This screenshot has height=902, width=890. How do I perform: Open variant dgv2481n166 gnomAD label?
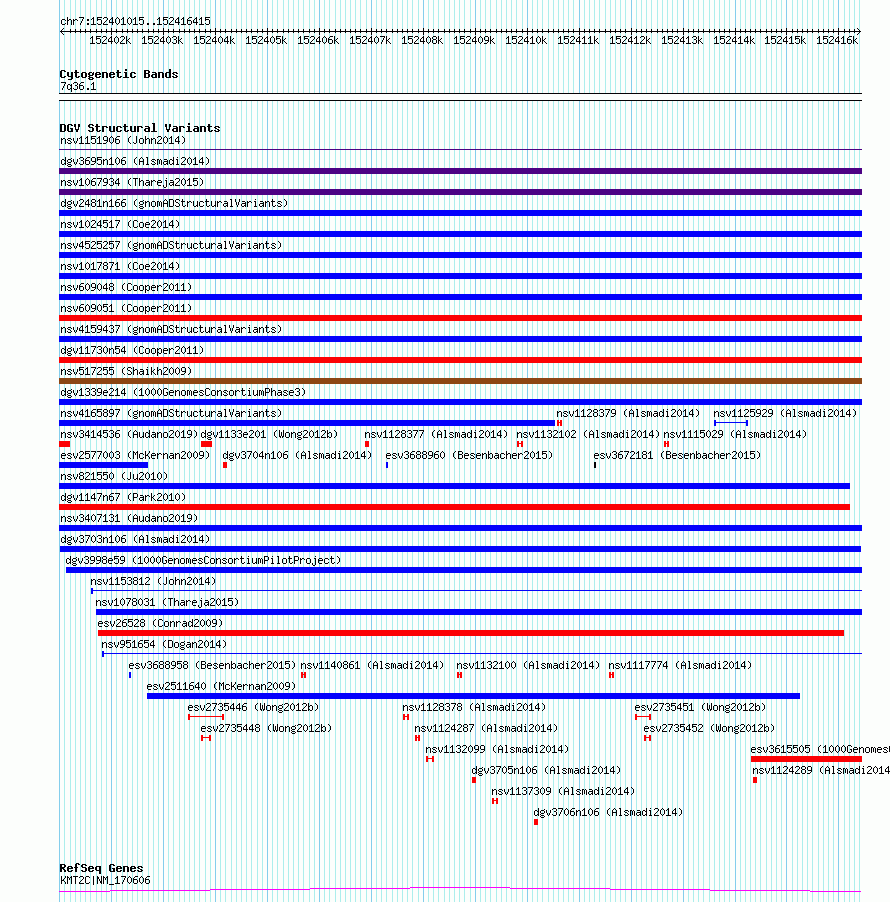pyautogui.click(x=174, y=203)
